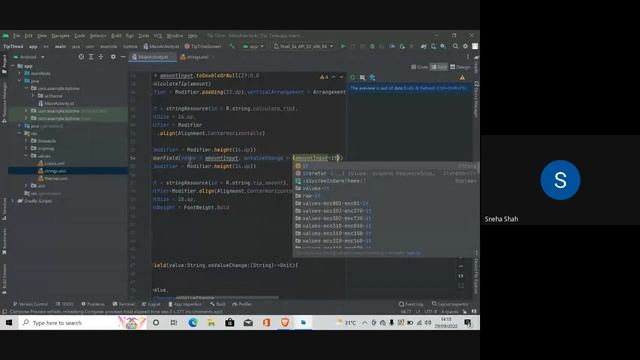The height and width of the screenshot is (360, 640).
Task: Open the View menu
Action: click(42, 36)
